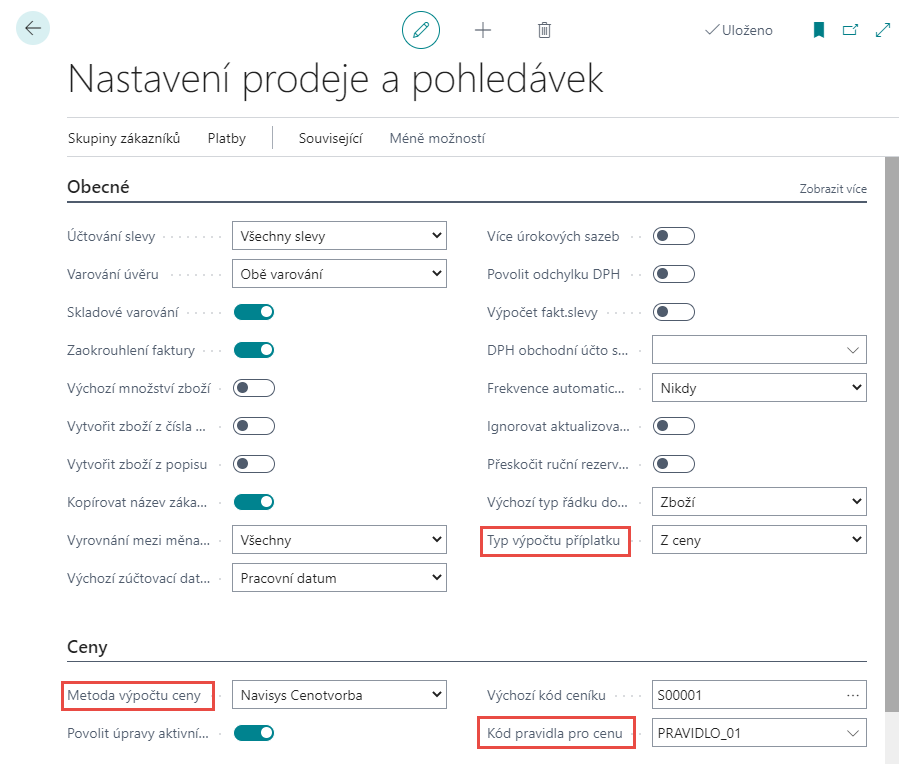The image size is (904, 764).
Task: Open Výchozí zúčtovací datum dropdown
Action: point(339,578)
